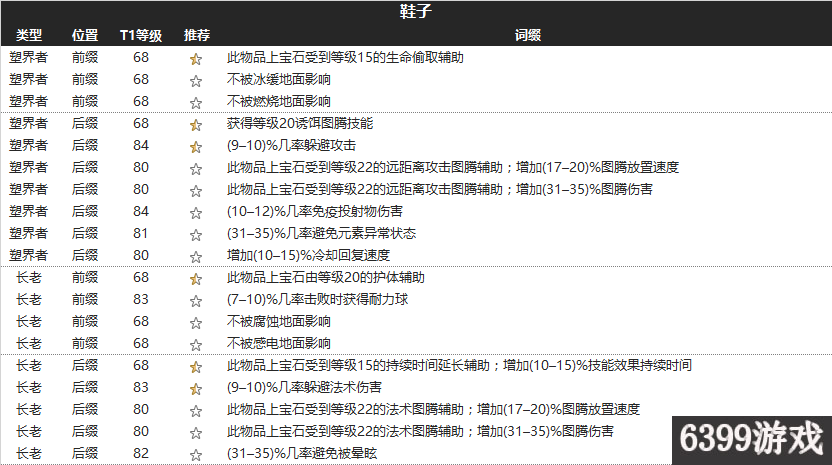Click 后缀 in the 几率避免被晕眩 row

[85, 453]
